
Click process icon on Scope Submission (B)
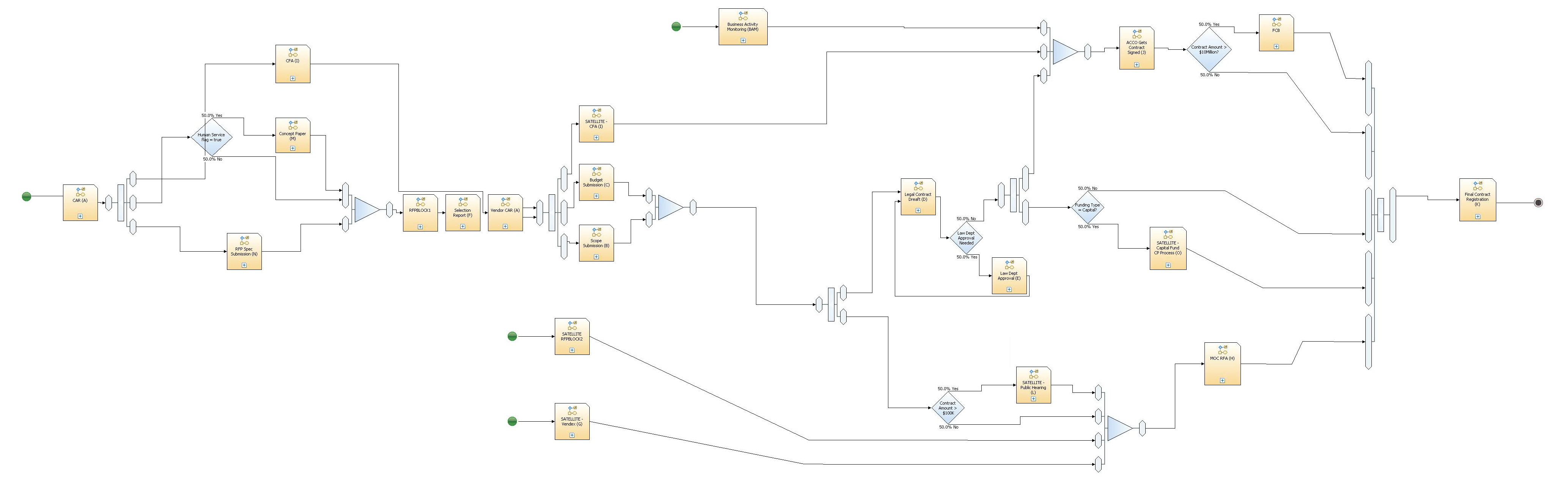coord(596,231)
